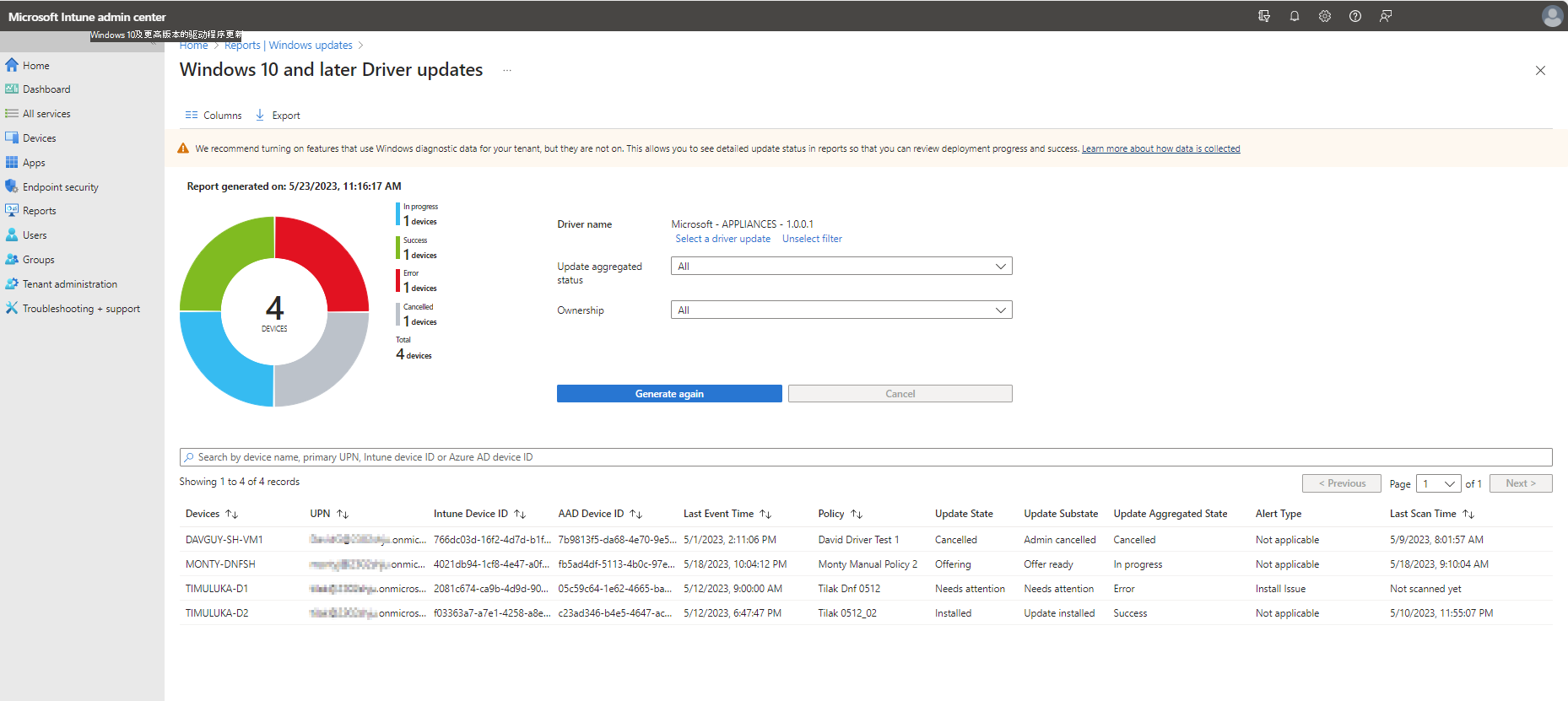Expand Update aggregated status dropdown
This screenshot has width=1568, height=701.
tap(841, 267)
